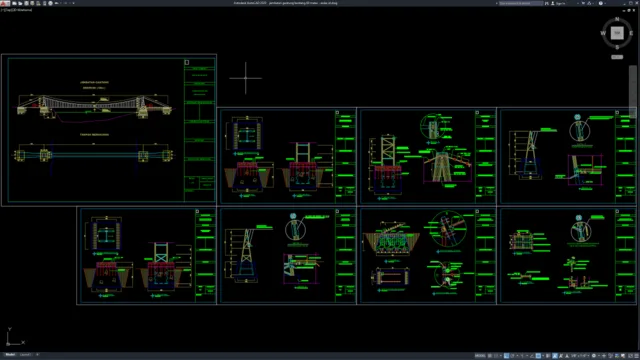The image size is (640, 360).
Task: Restore the drawing window
Action: click(x=629, y=10)
